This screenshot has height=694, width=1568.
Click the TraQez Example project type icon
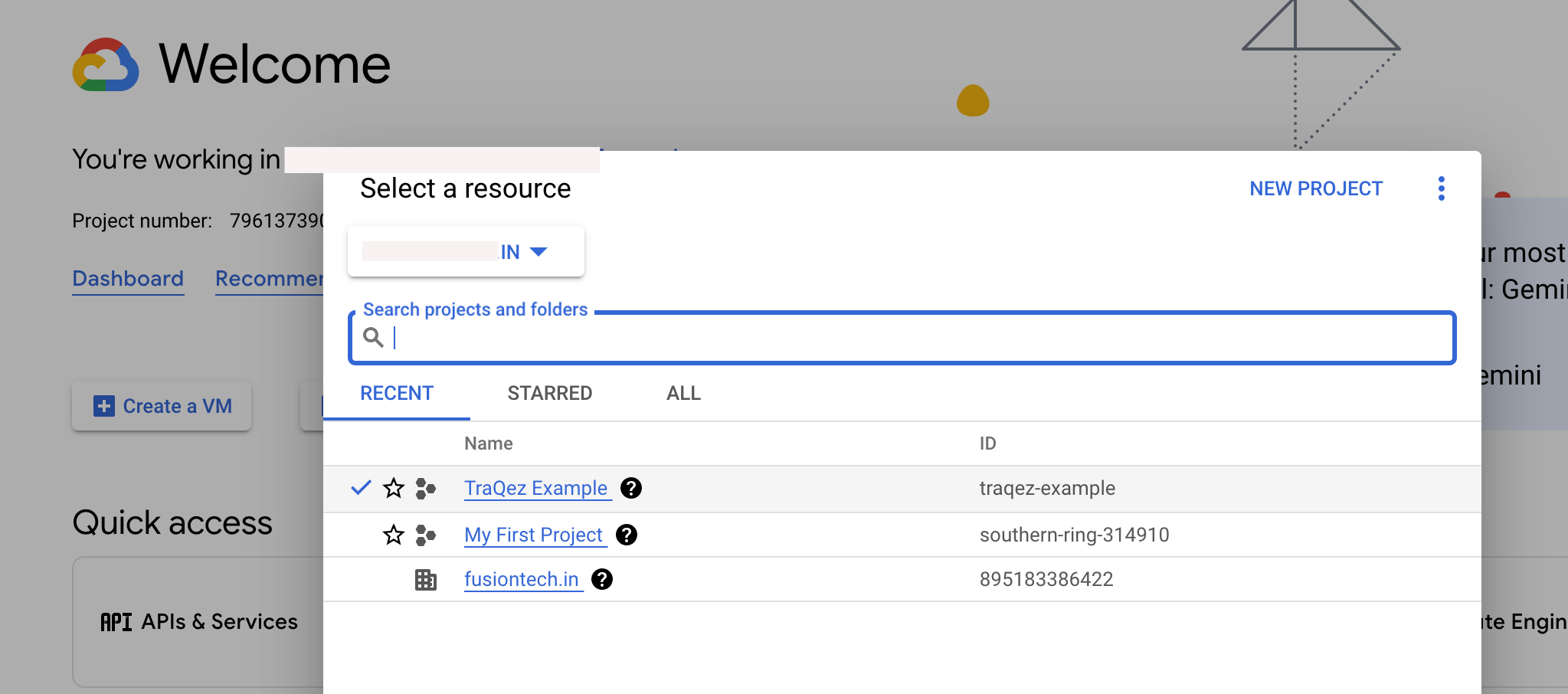[x=425, y=488]
